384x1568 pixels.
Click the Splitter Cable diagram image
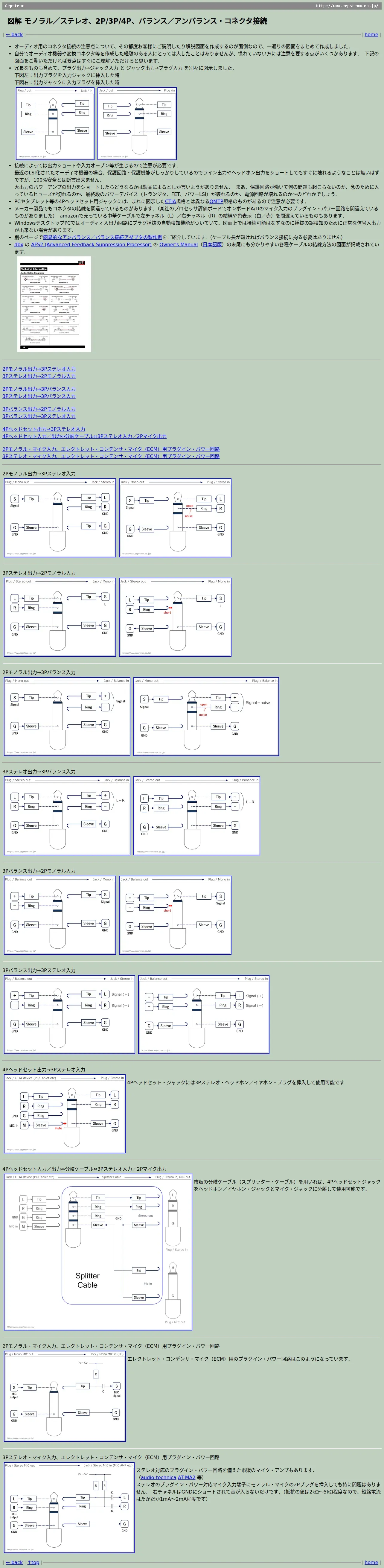coord(98,1251)
